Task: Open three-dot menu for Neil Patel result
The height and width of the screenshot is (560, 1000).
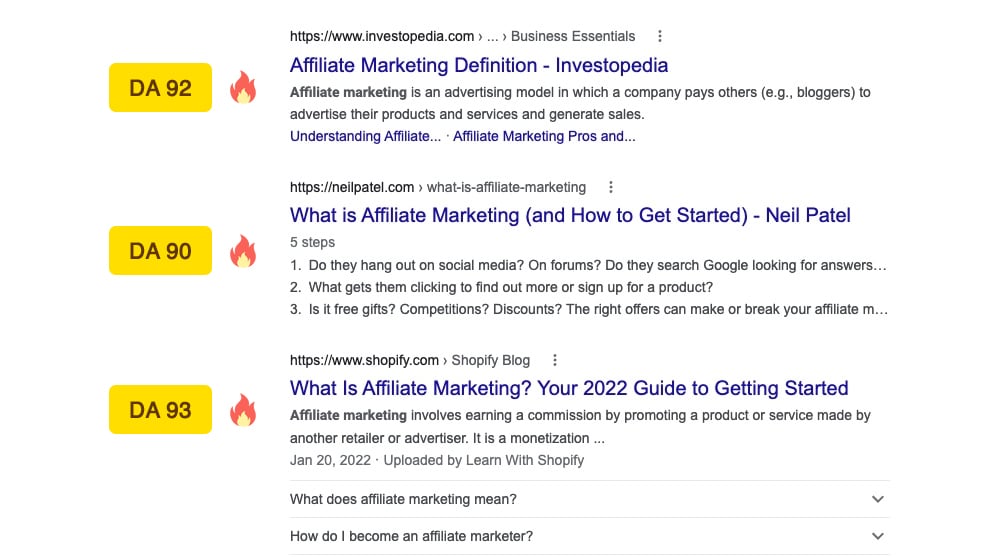Action: 611,187
